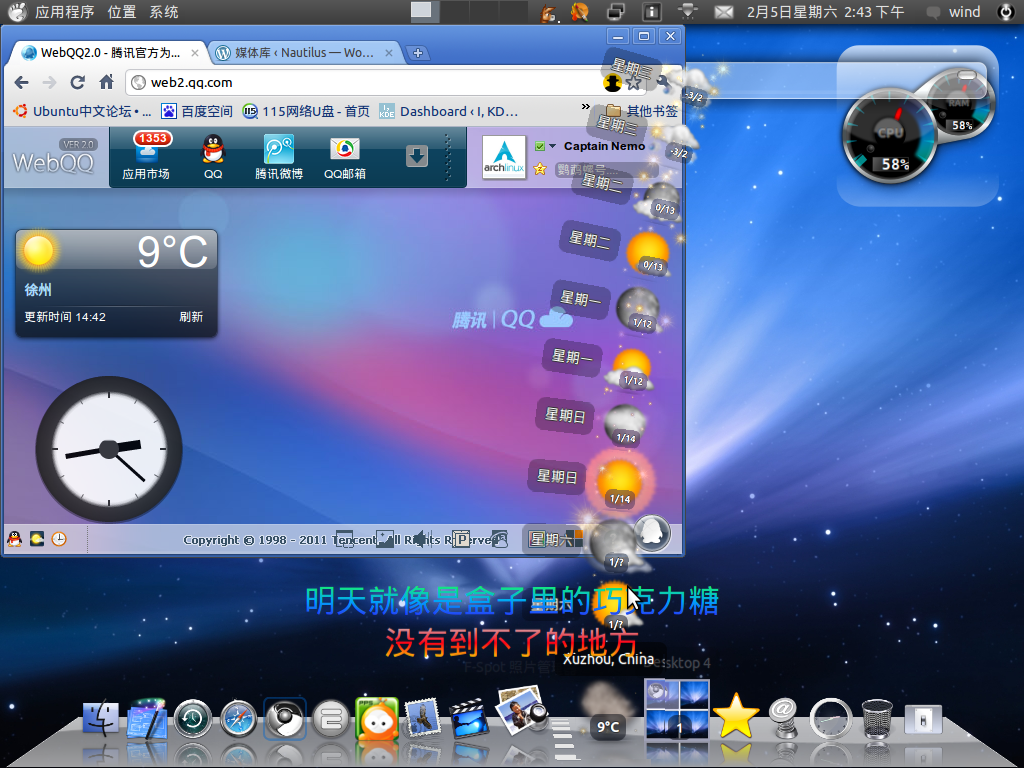This screenshot has width=1024, height=768.
Task: Open the 115网络U盘 - 首页 bookmark
Action: pyautogui.click(x=306, y=112)
